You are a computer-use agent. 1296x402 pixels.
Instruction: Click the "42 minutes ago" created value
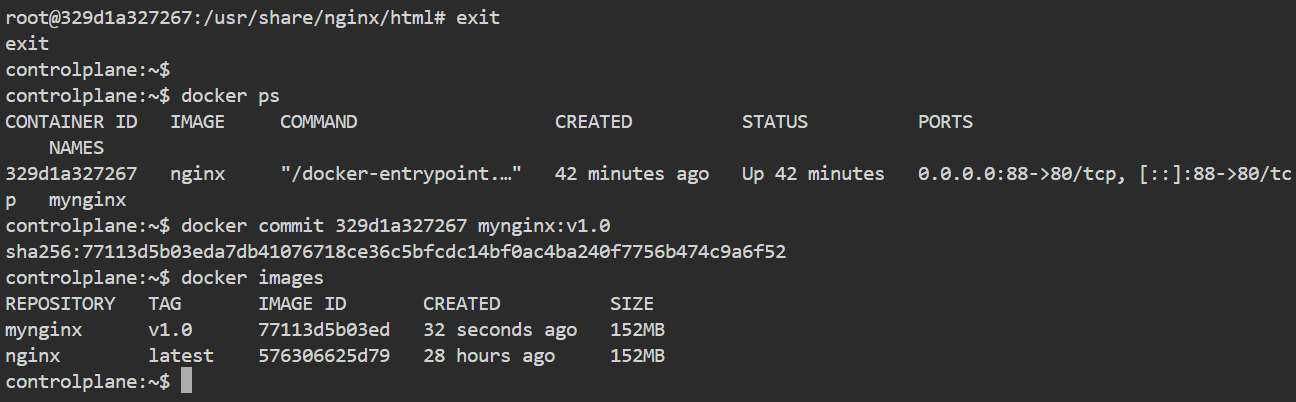coord(632,174)
